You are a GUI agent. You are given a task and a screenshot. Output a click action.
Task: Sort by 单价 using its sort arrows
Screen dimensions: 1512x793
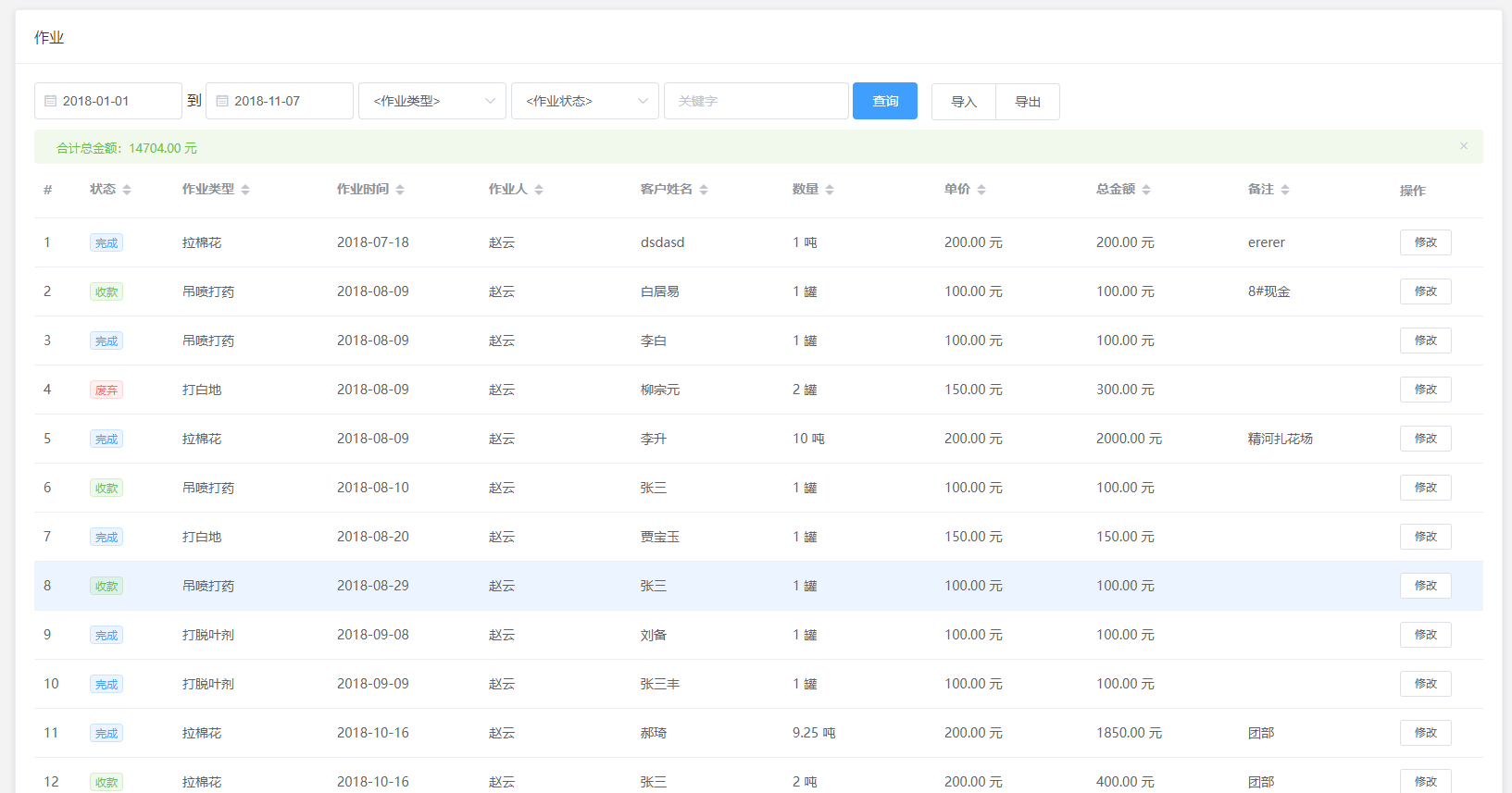tap(981, 190)
